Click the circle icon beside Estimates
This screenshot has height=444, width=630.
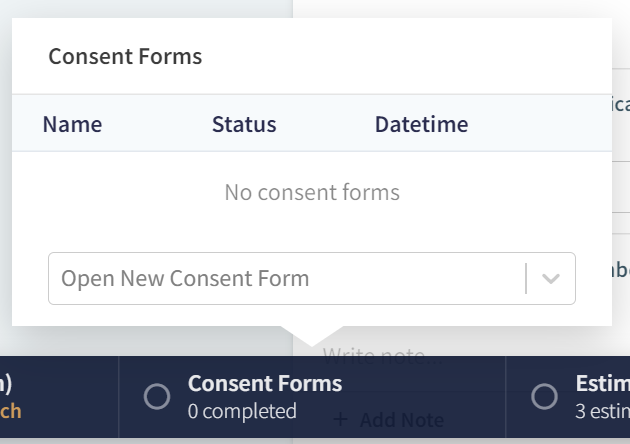point(545,397)
